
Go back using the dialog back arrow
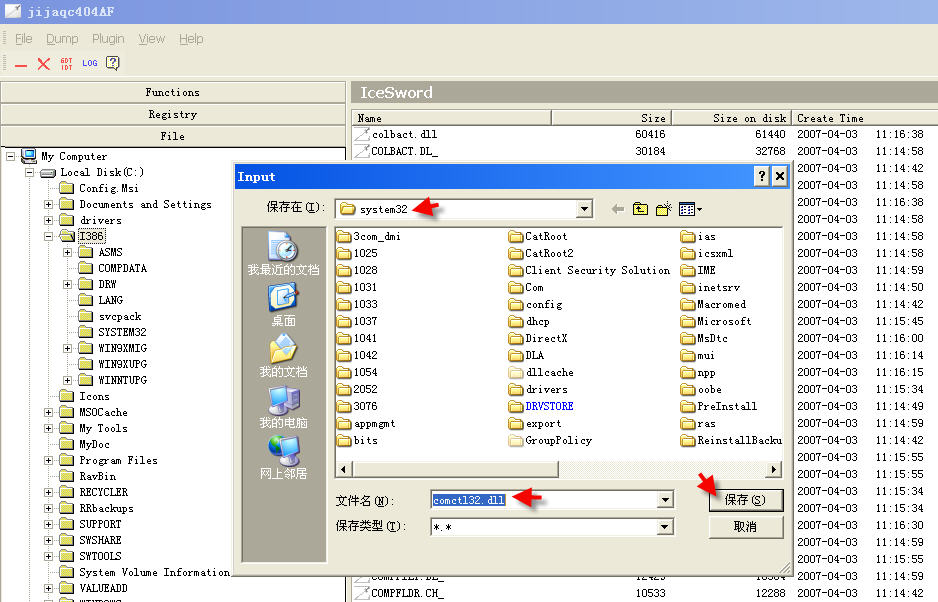(617, 209)
